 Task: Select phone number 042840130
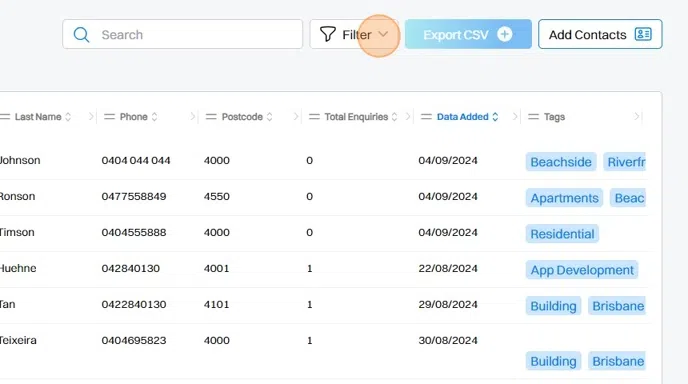[130, 269]
